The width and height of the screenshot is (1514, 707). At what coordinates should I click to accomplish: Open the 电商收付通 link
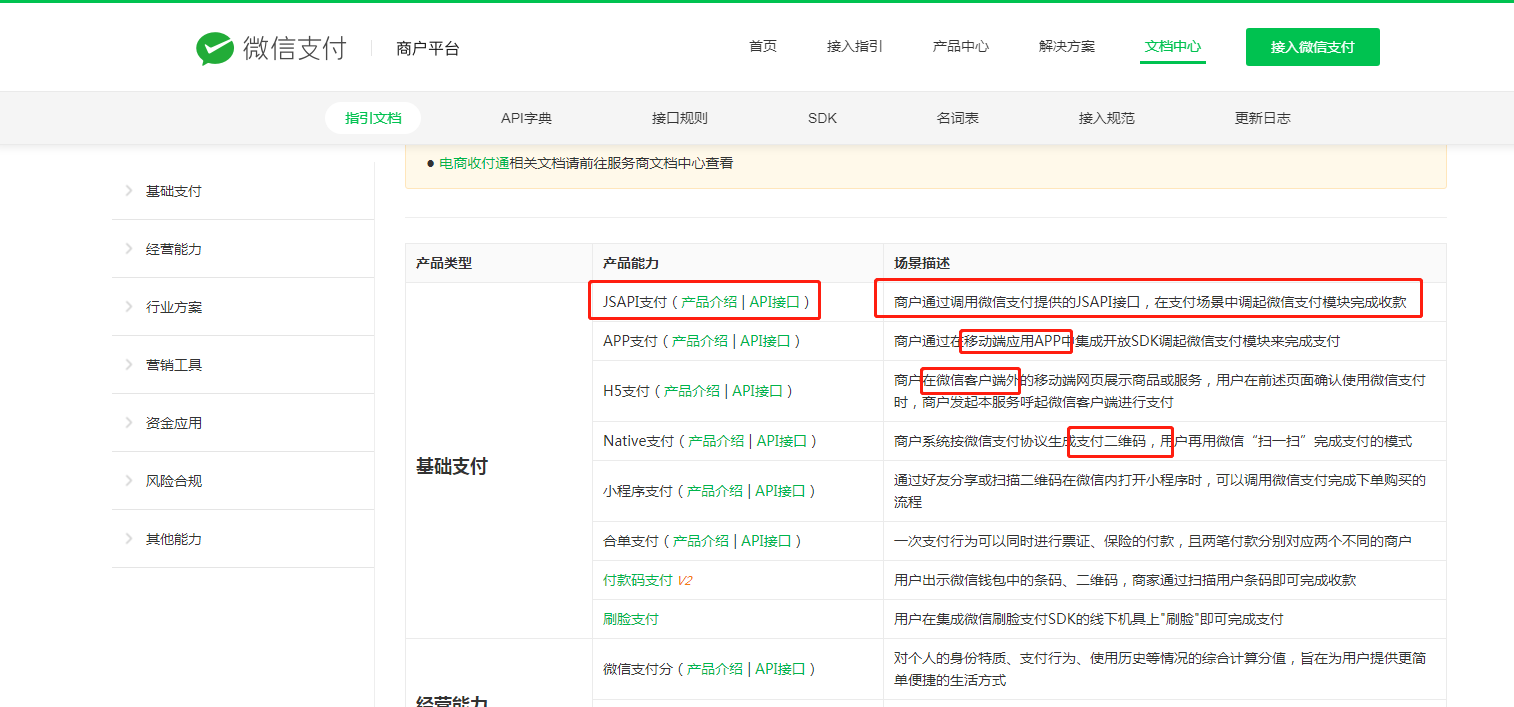click(471, 163)
